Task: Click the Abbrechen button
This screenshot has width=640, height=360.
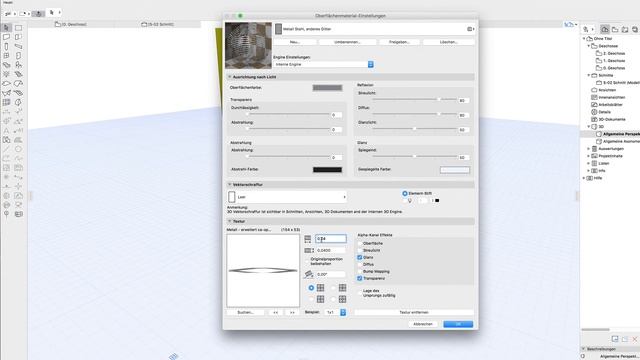Action: tap(423, 324)
